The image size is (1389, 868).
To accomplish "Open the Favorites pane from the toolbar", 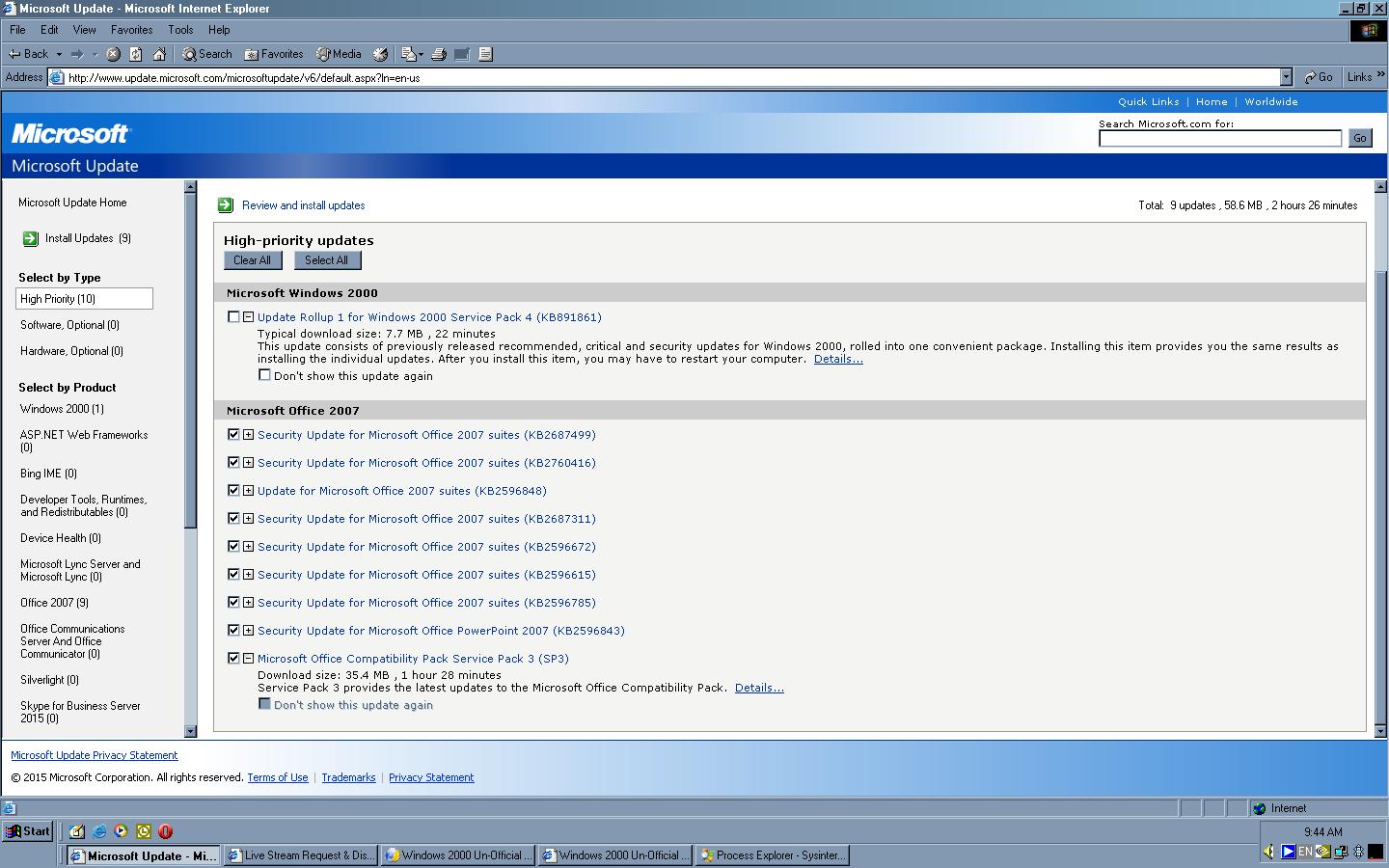I will 273,54.
